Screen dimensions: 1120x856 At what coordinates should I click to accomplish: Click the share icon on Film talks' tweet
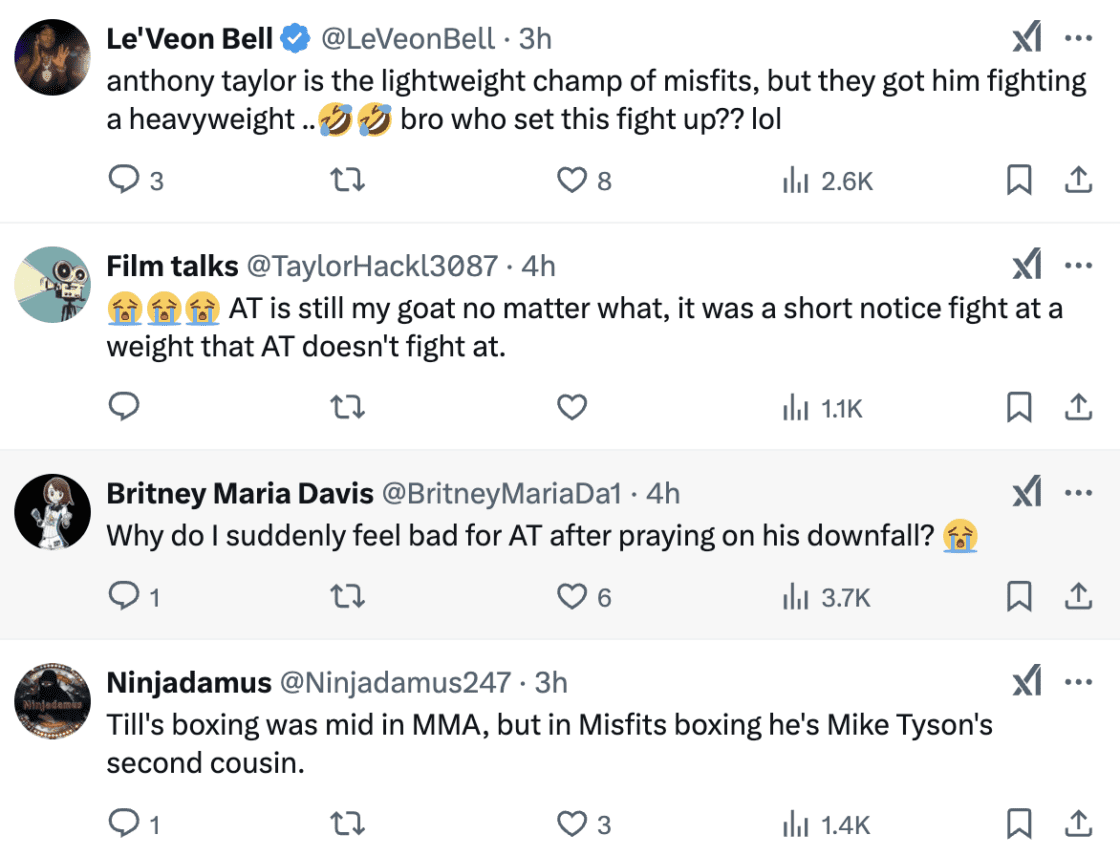(x=1078, y=407)
